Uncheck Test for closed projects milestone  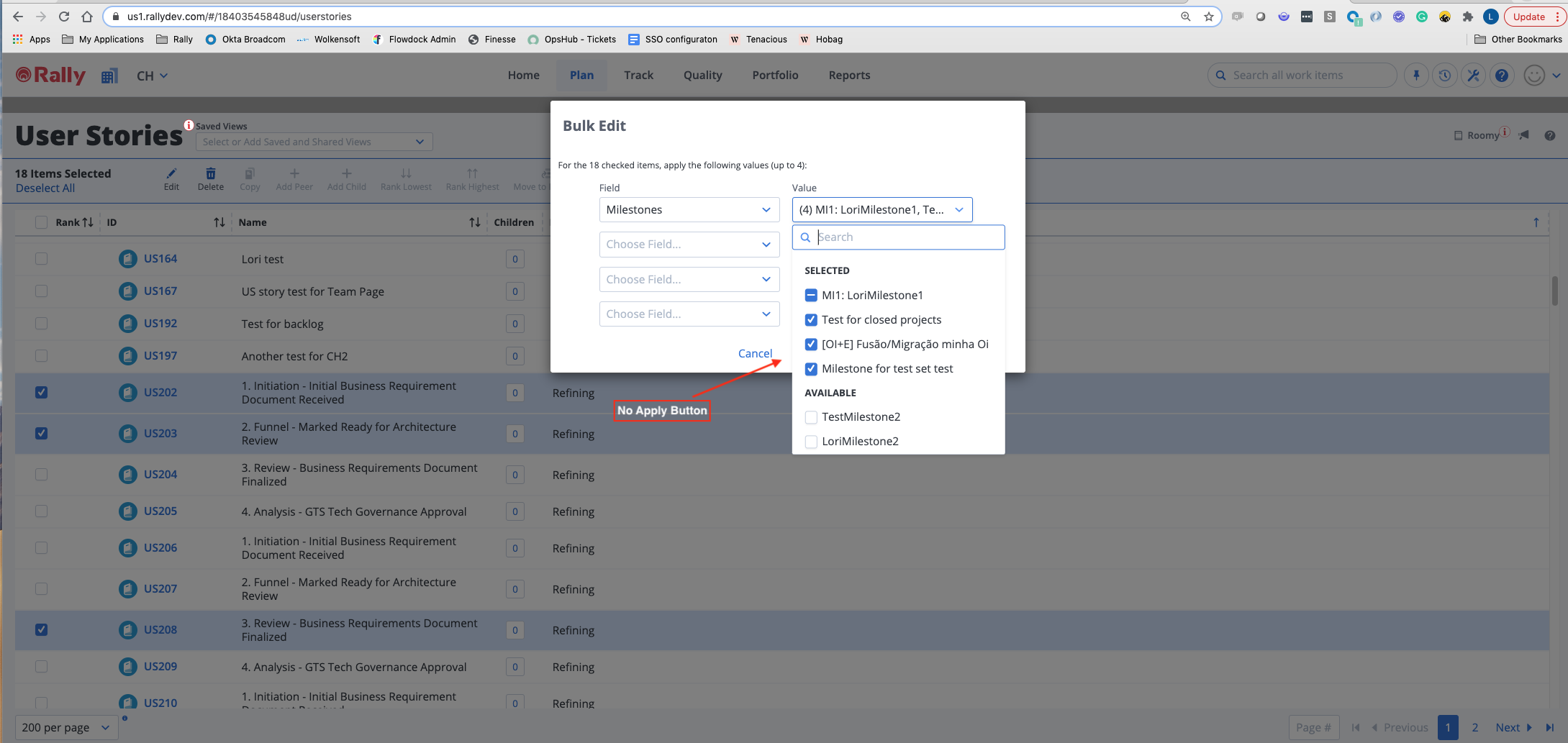tap(811, 320)
